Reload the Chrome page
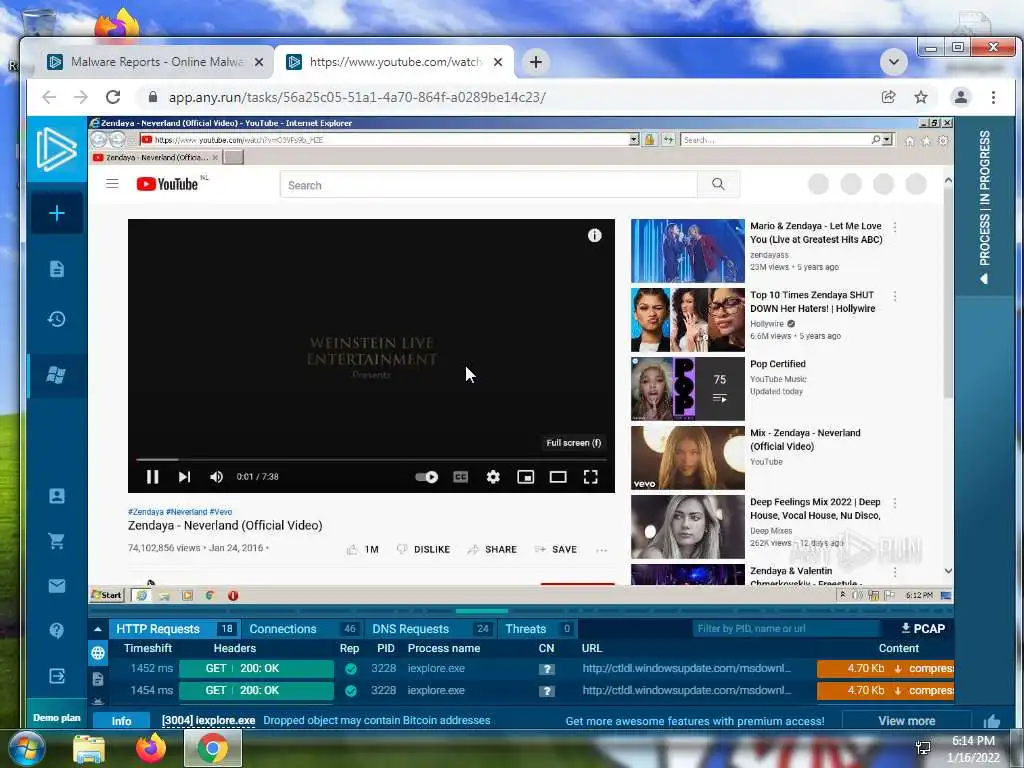This screenshot has height=768, width=1024. 113,97
